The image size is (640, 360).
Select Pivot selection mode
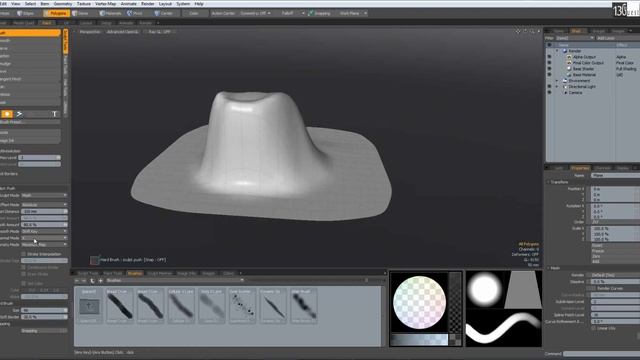point(135,13)
